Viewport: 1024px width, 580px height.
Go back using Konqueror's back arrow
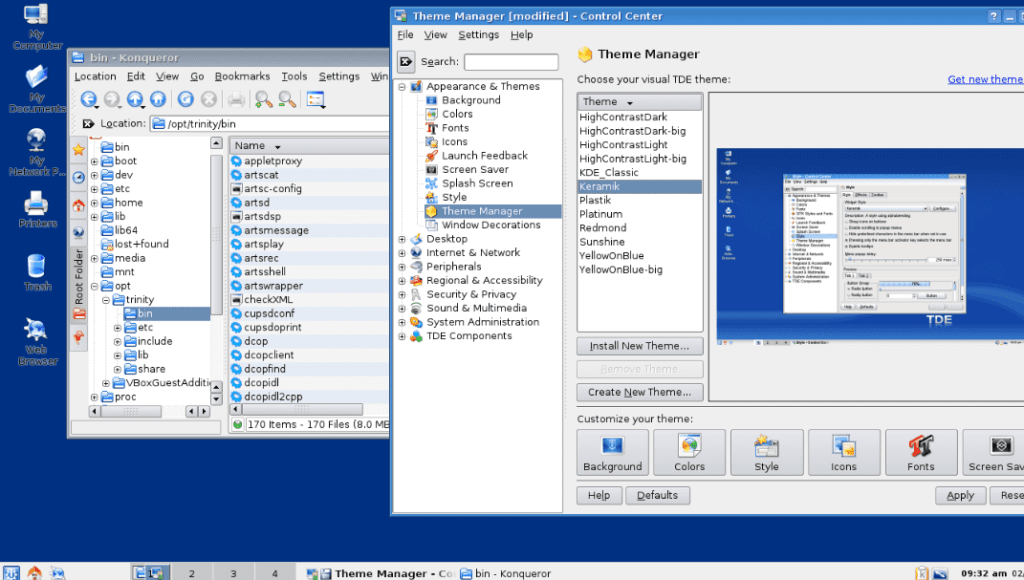point(89,99)
